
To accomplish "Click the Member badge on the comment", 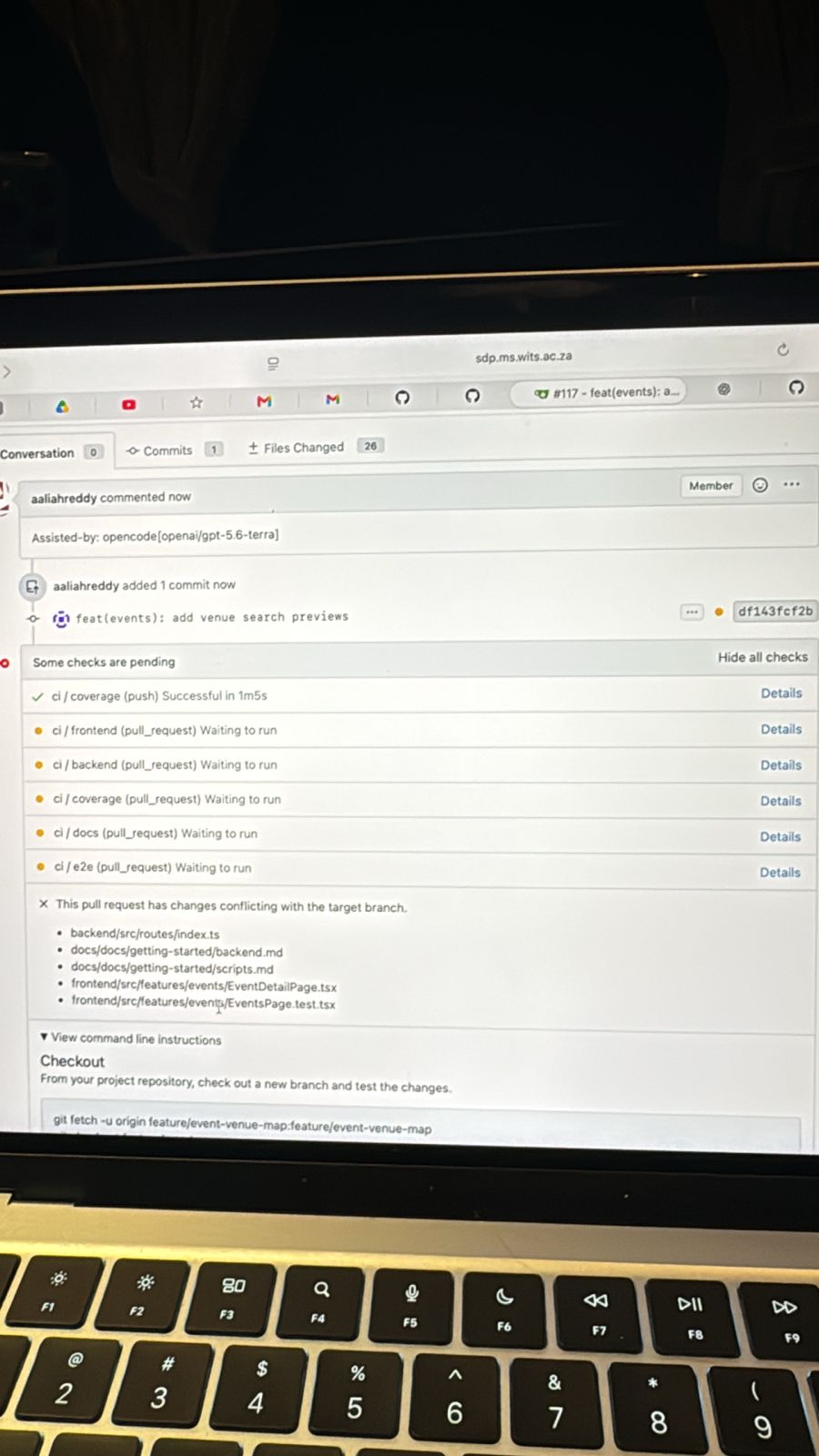I will coord(710,486).
